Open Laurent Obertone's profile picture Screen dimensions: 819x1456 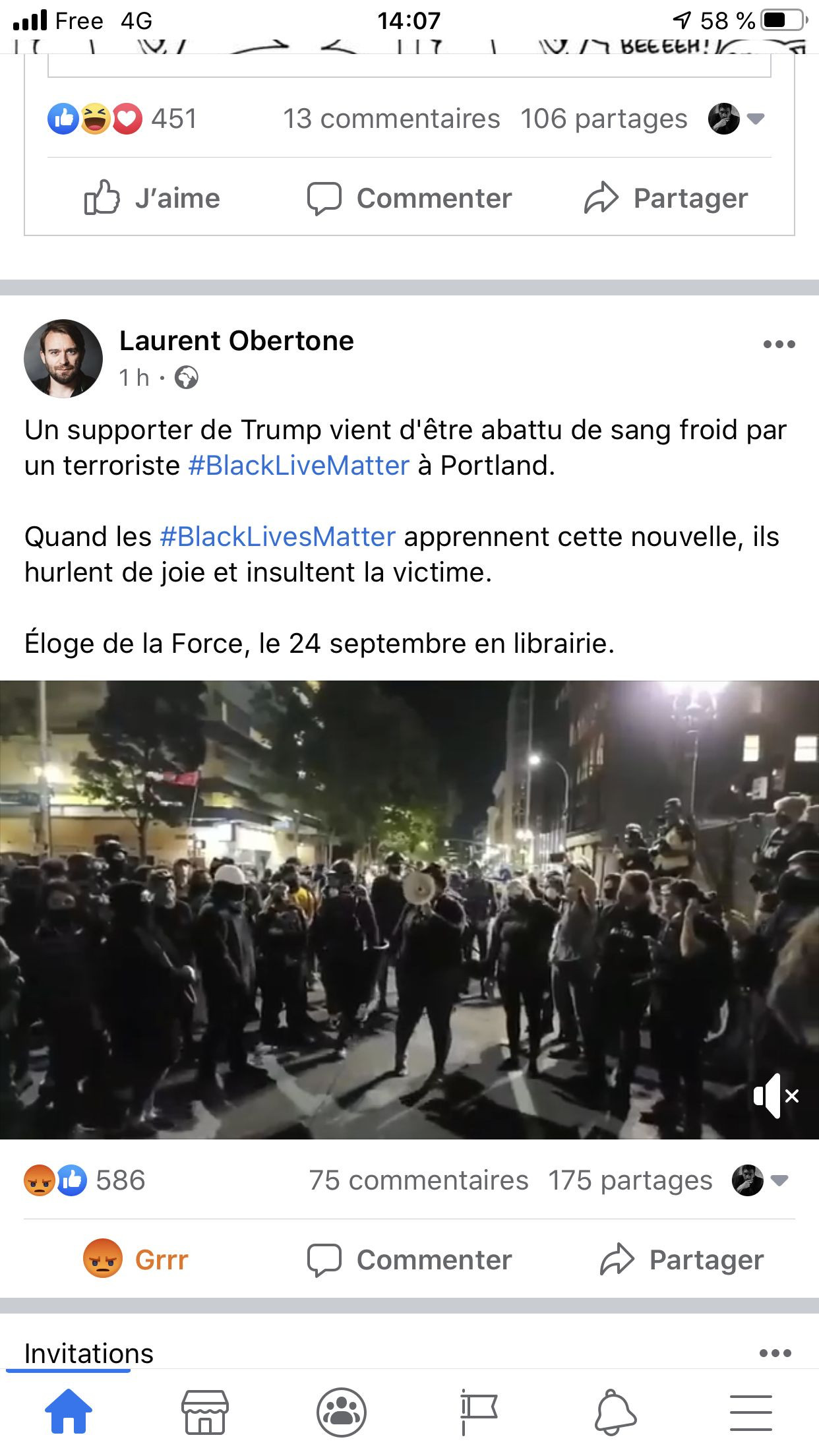tap(63, 359)
